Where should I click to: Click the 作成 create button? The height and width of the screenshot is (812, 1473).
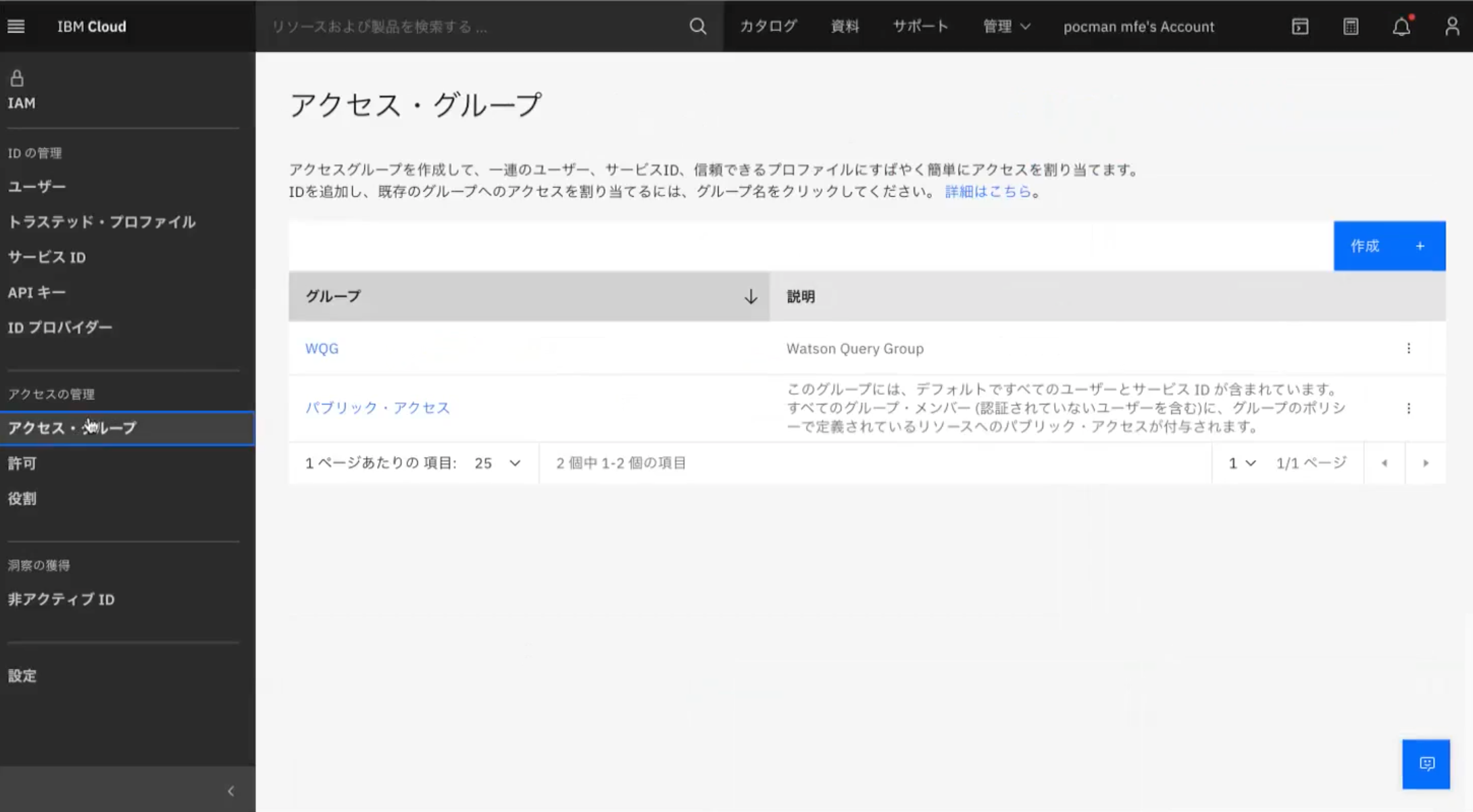1389,246
